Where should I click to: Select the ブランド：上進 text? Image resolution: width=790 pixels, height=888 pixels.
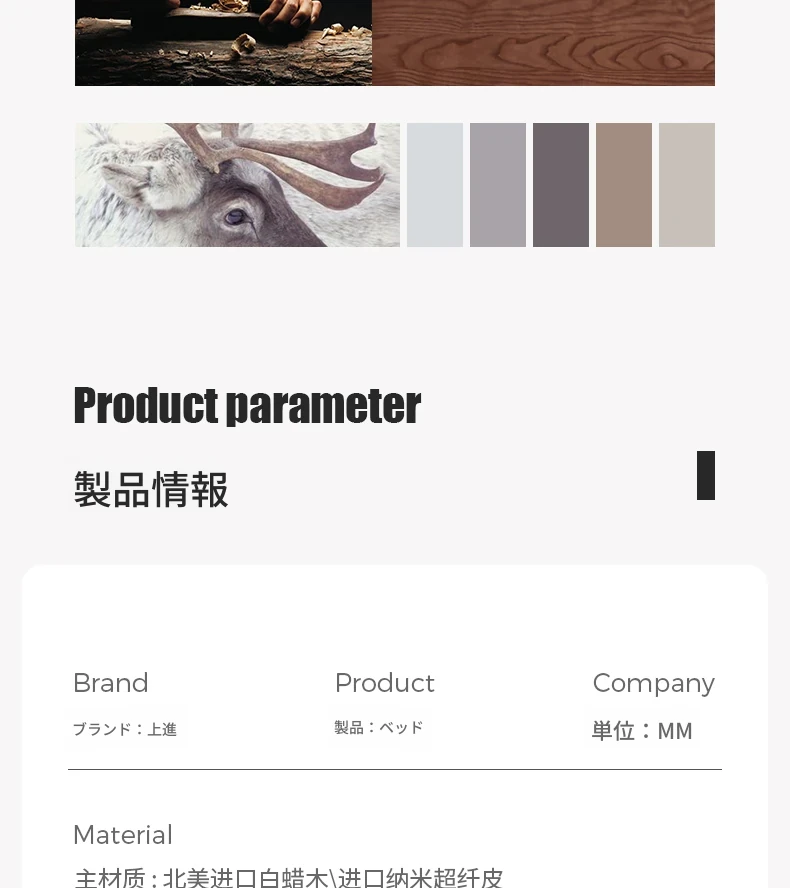(x=125, y=729)
